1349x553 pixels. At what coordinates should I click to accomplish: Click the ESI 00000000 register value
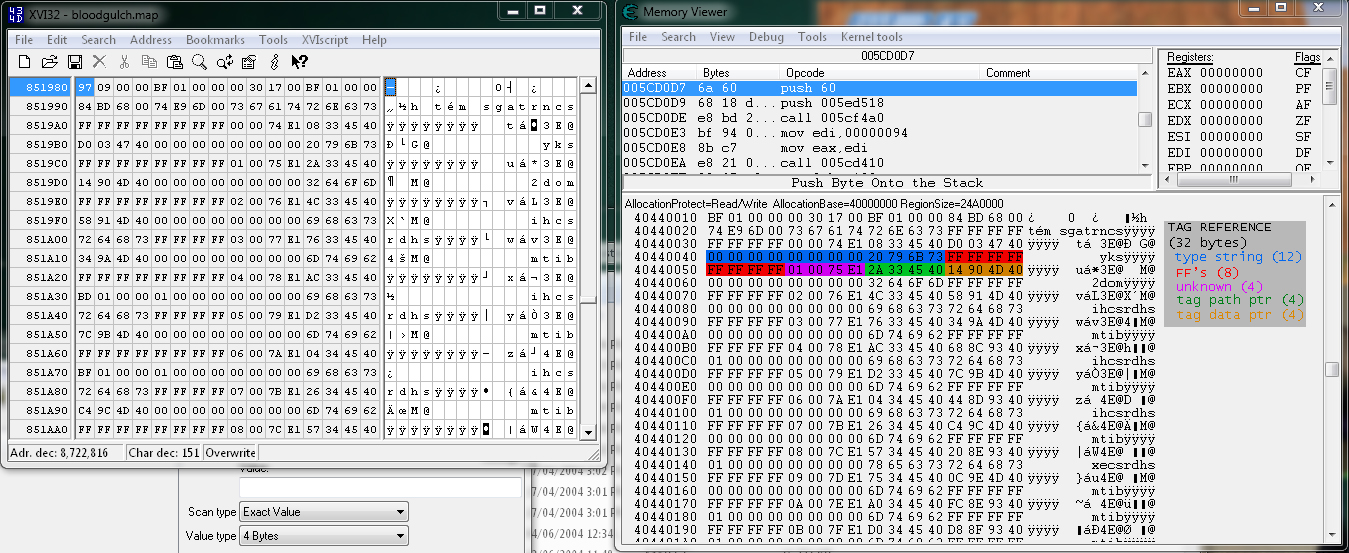pos(1215,137)
